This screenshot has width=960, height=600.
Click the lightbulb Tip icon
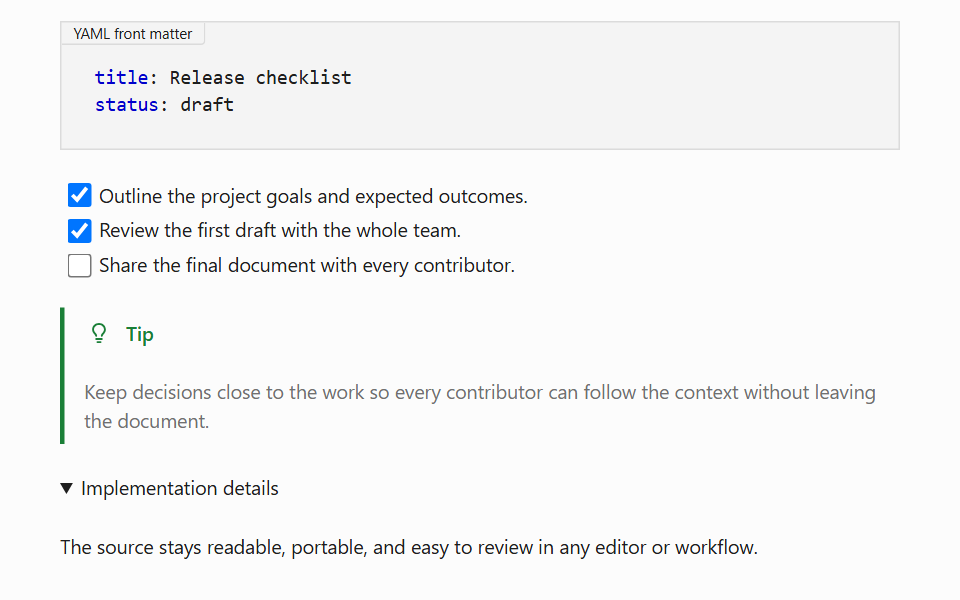click(99, 334)
